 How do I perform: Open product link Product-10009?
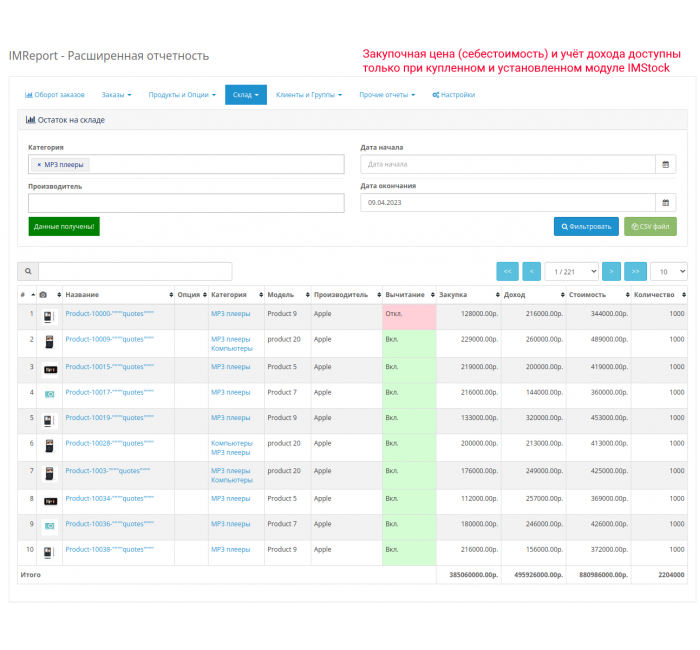[109, 339]
